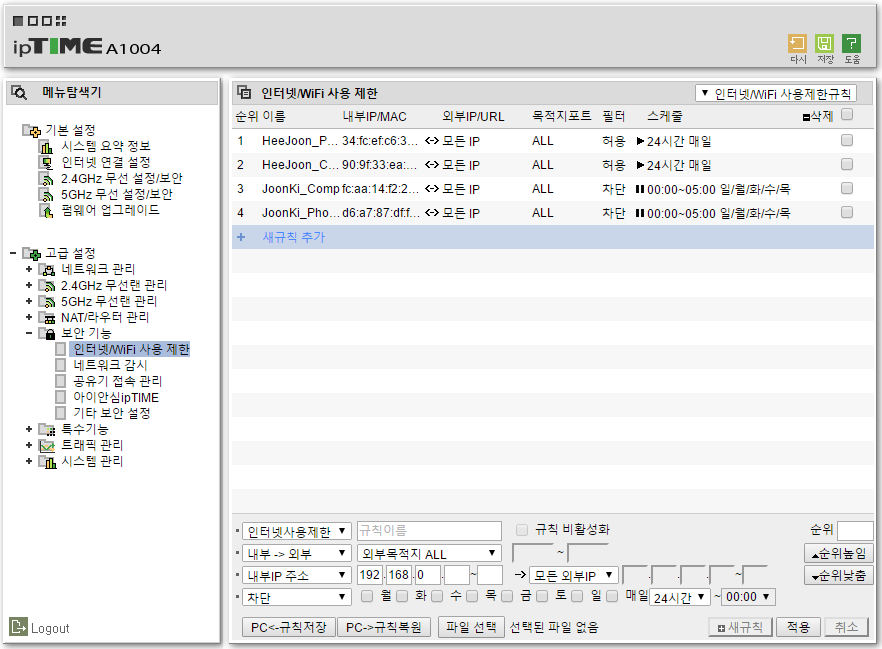
Task: Expand the 네트워크 관리 tree node
Action: click(x=29, y=269)
